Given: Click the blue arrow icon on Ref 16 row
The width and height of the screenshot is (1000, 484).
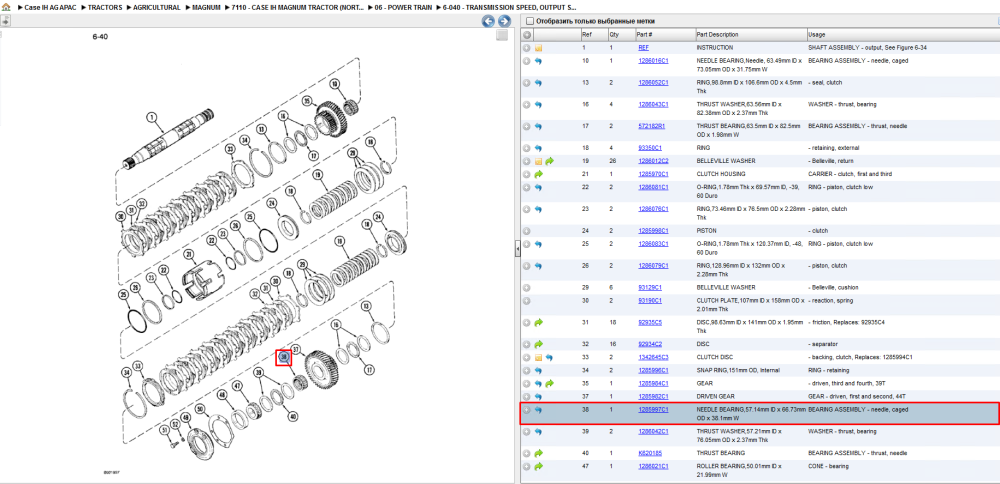Looking at the screenshot, I should 538,104.
